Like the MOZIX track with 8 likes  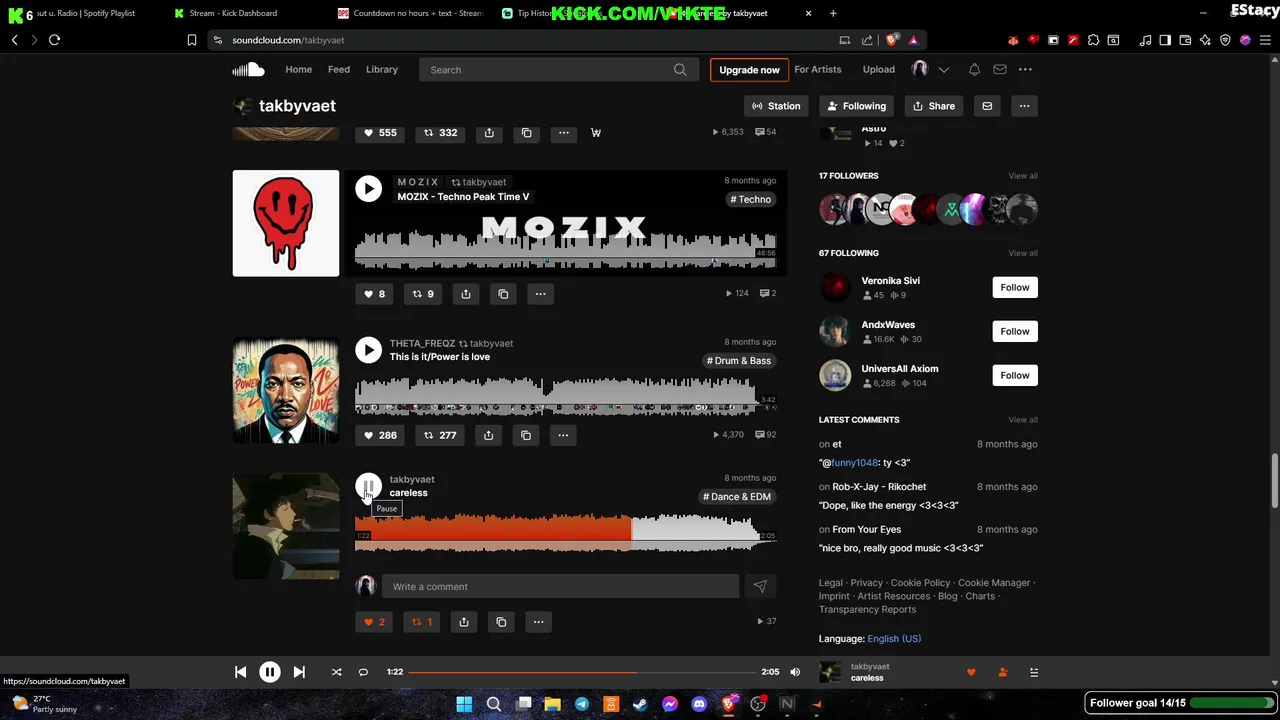tap(374, 294)
